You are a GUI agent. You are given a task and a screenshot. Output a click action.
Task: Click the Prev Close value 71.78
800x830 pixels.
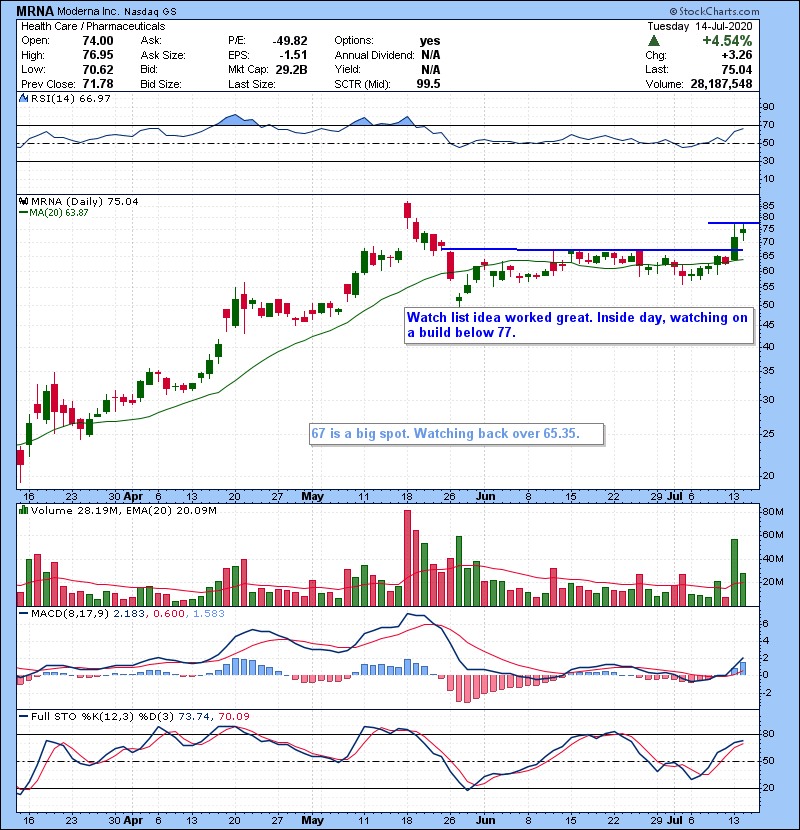point(98,84)
